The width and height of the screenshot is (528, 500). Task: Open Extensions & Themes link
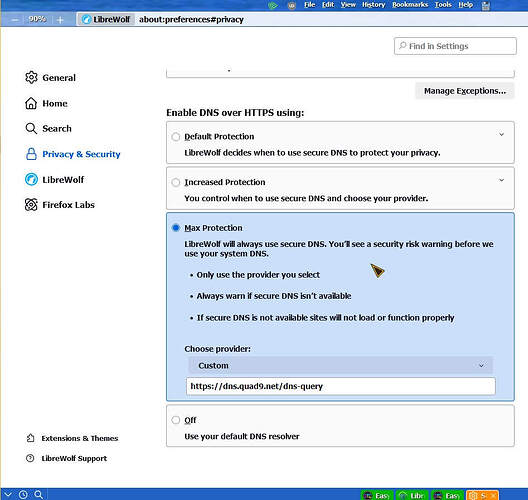pyautogui.click(x=80, y=438)
